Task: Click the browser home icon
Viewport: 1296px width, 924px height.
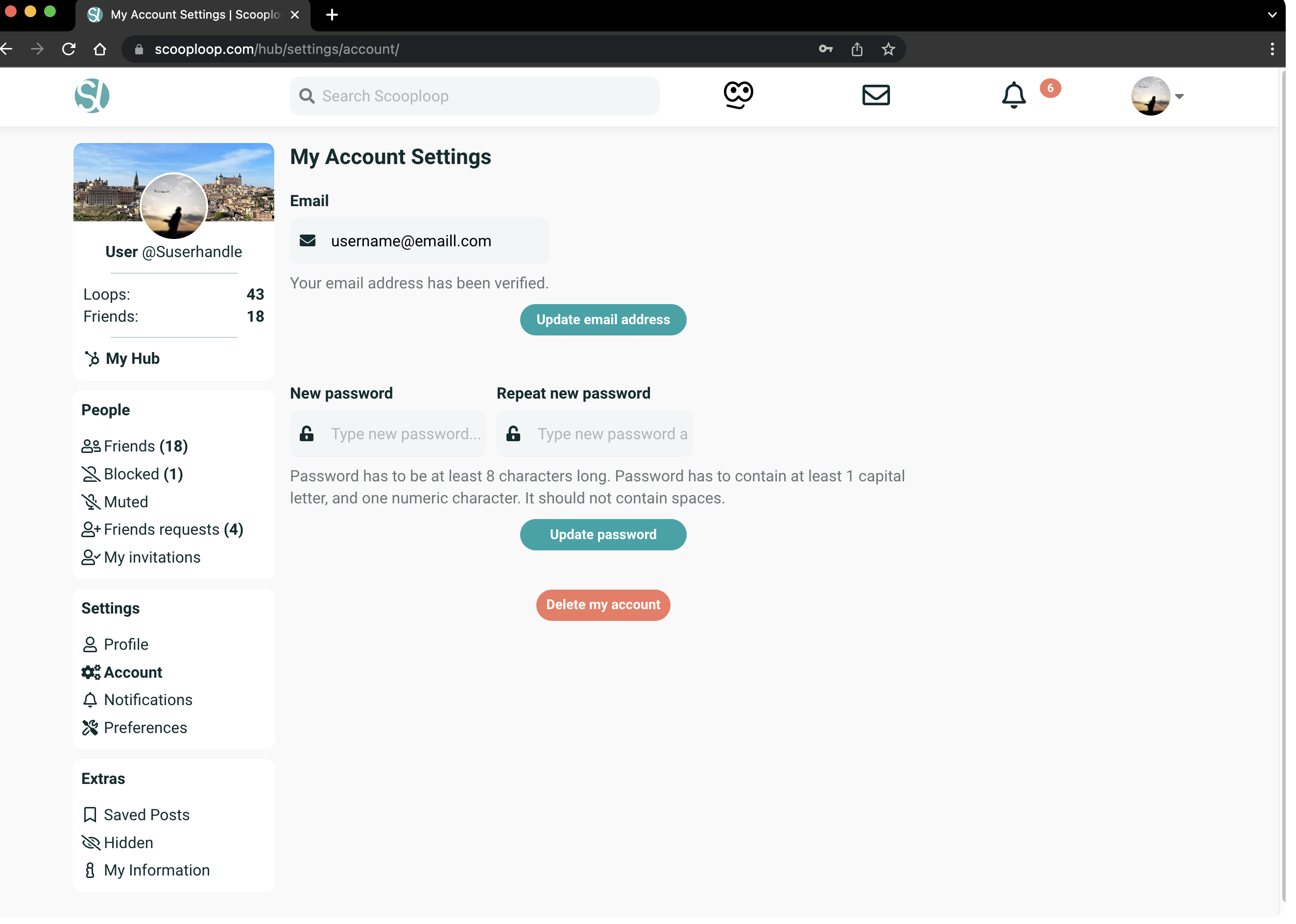Action: click(x=99, y=49)
